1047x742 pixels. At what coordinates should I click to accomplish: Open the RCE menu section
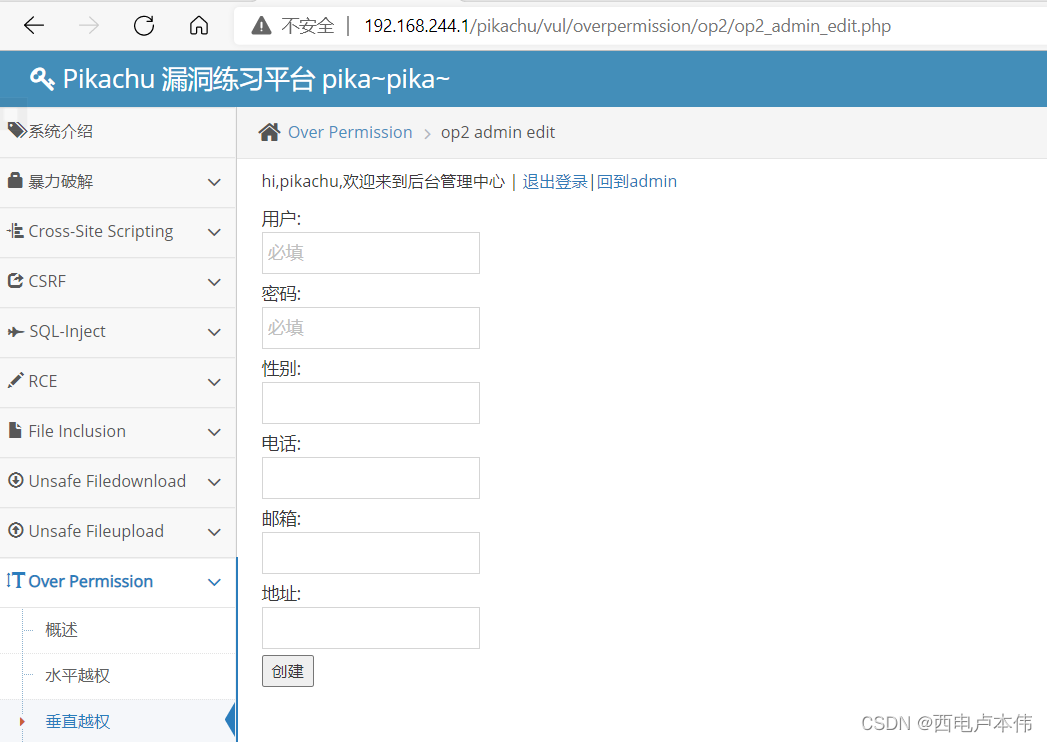point(118,382)
